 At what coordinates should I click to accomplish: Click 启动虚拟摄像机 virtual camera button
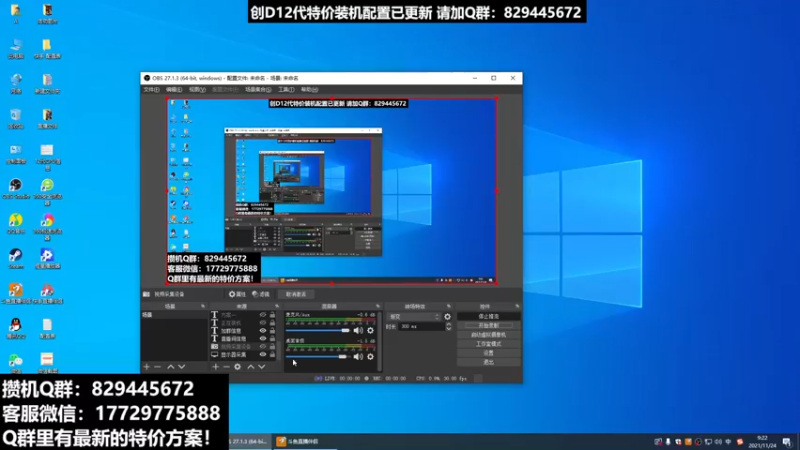click(x=488, y=335)
